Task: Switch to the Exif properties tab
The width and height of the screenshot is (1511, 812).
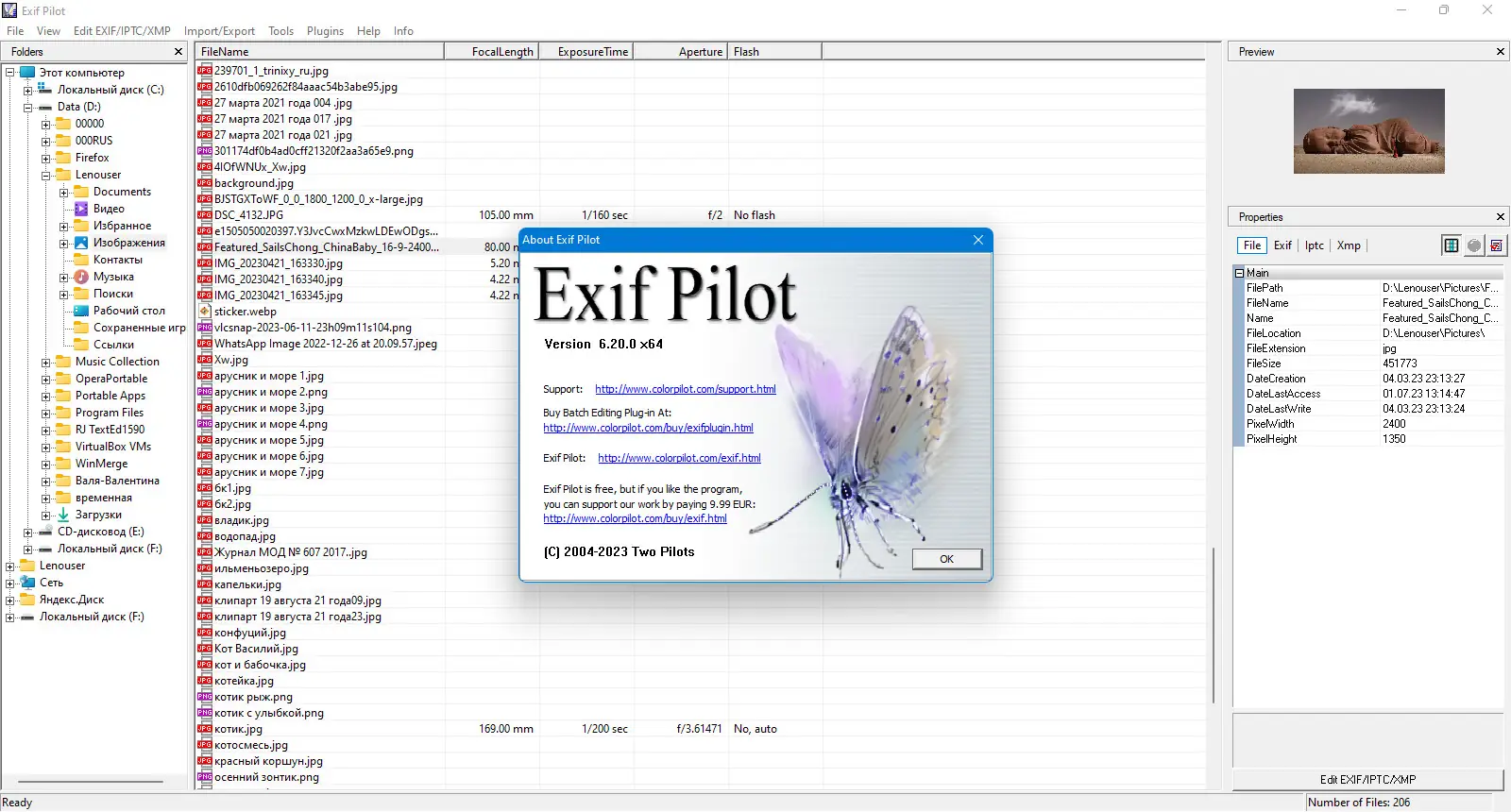Action: [1282, 245]
